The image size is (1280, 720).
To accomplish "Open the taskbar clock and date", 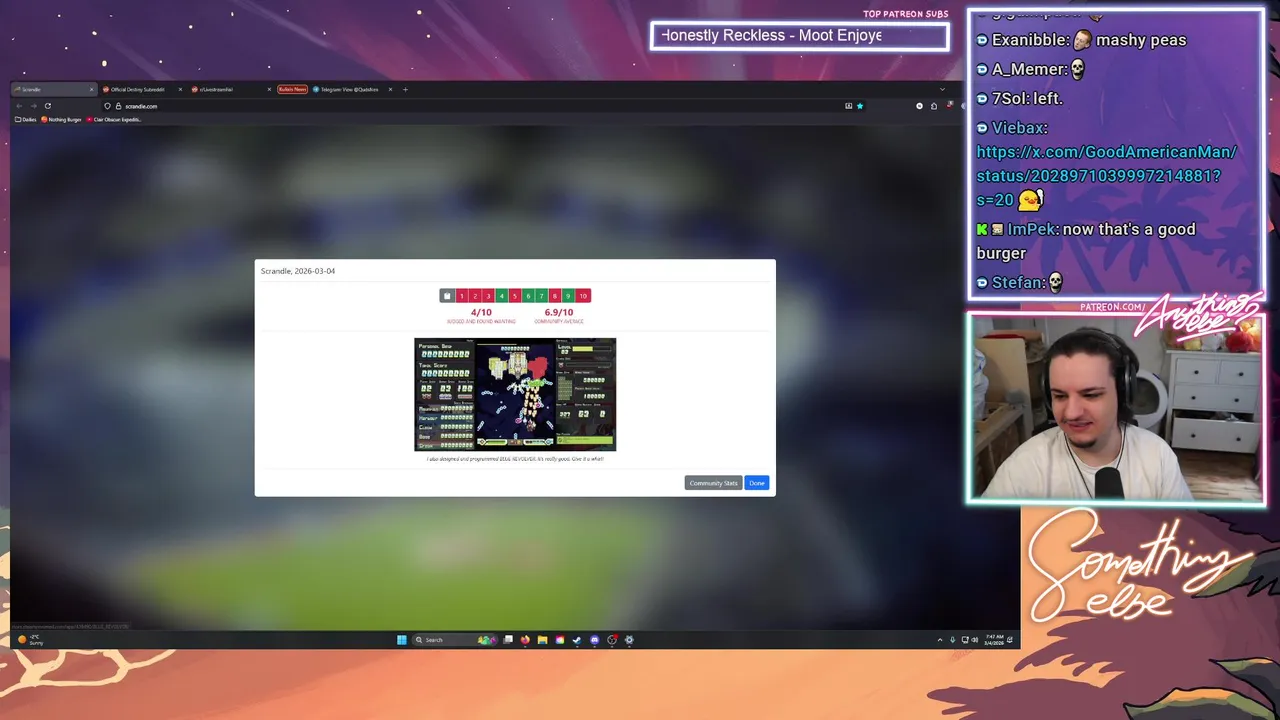I will coord(995,640).
